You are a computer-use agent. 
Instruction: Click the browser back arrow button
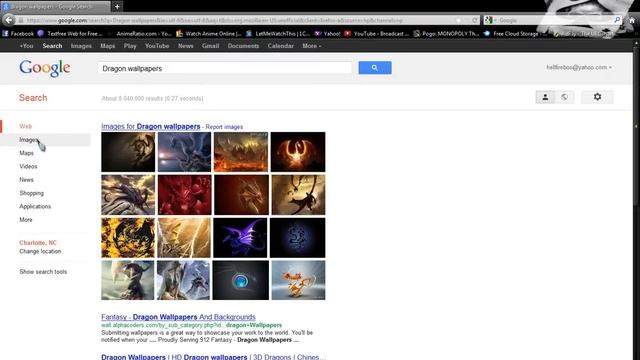click(x=9, y=20)
